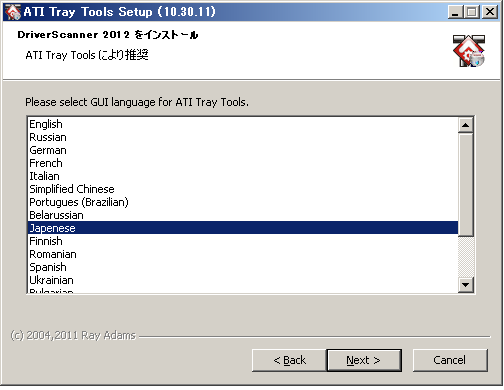Screen dimensions: 504x390
Task: Select Russian in the GUI language list
Action: click(x=243, y=137)
